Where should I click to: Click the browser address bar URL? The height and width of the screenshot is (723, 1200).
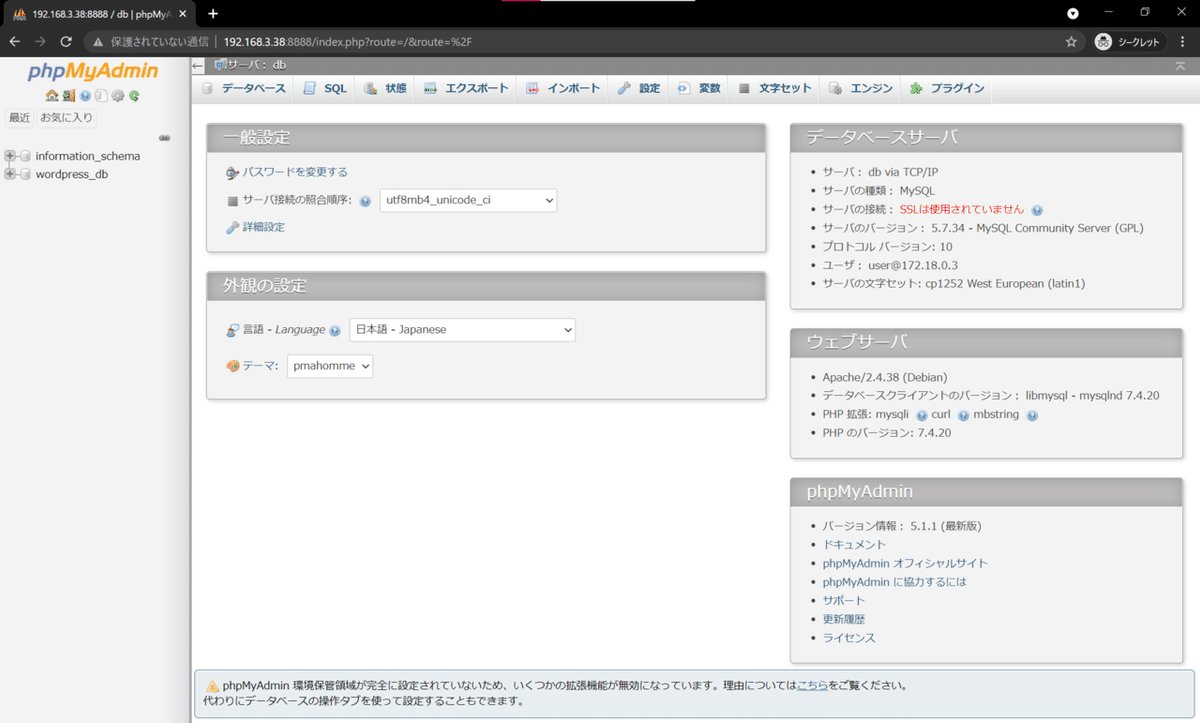tap(348, 42)
